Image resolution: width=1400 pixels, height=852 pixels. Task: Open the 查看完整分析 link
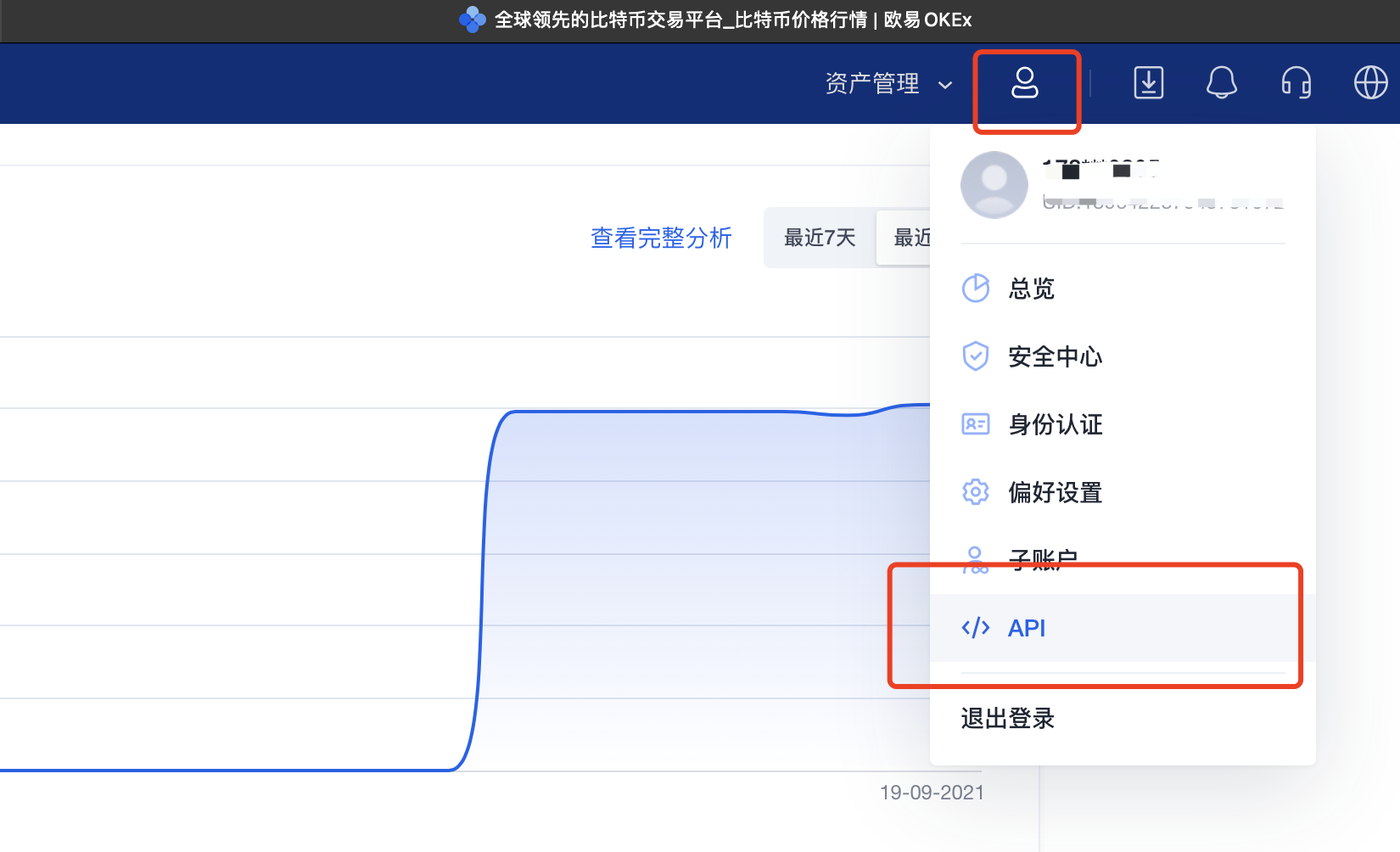tap(661, 238)
